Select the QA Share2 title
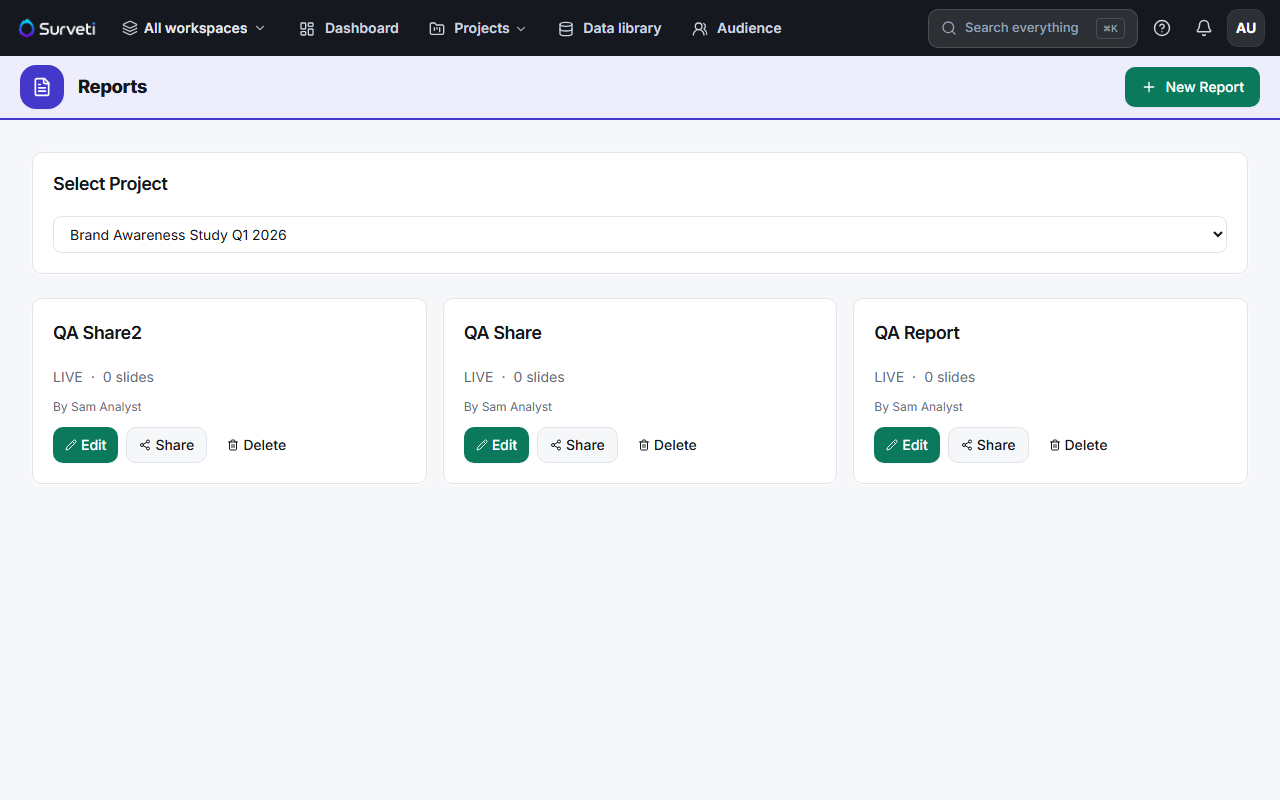 click(x=97, y=333)
